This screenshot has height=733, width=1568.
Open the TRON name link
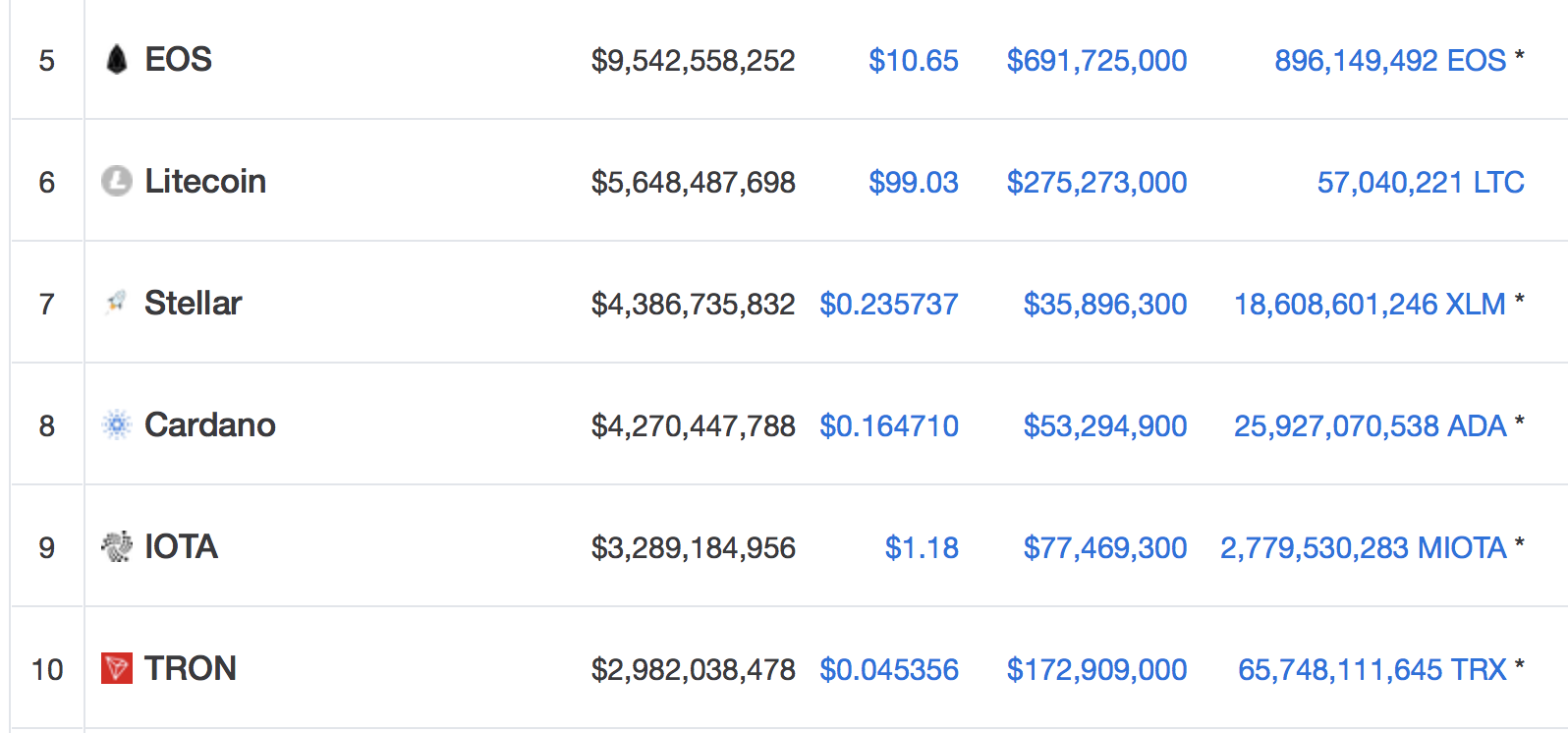(191, 669)
